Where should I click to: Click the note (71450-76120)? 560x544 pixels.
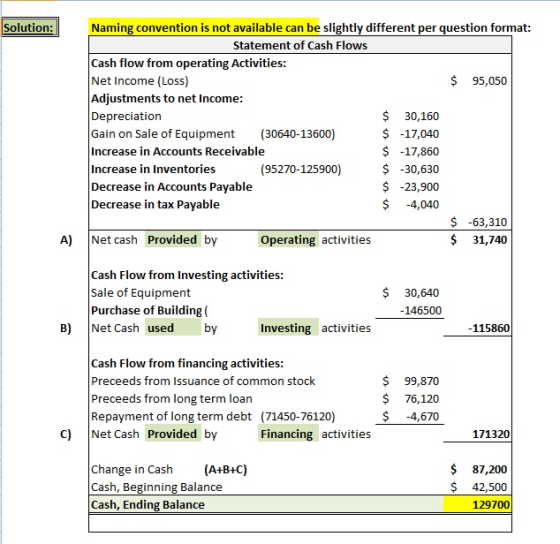coord(298,416)
